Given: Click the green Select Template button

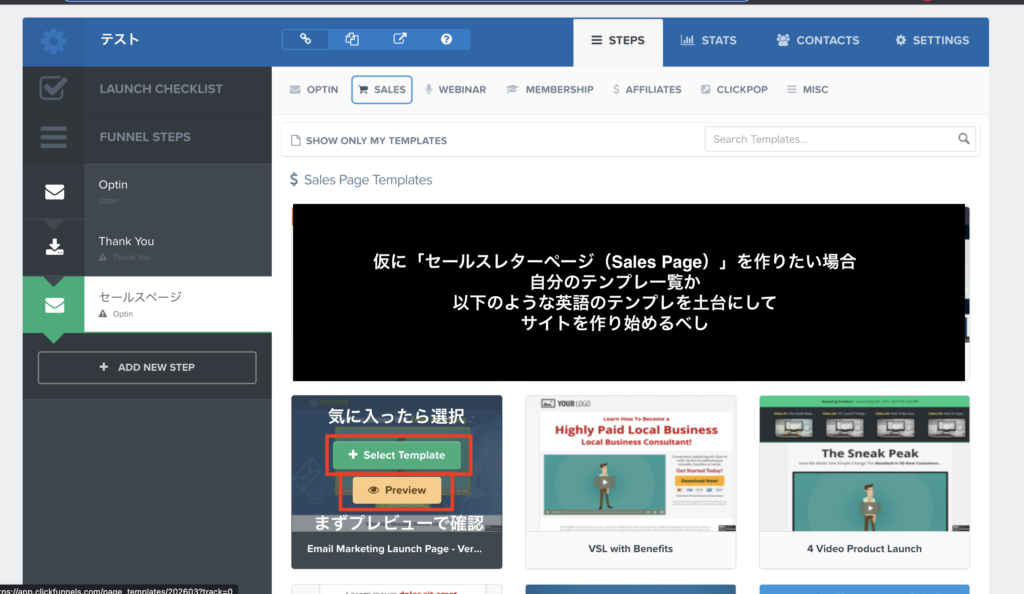Looking at the screenshot, I should (x=396, y=455).
